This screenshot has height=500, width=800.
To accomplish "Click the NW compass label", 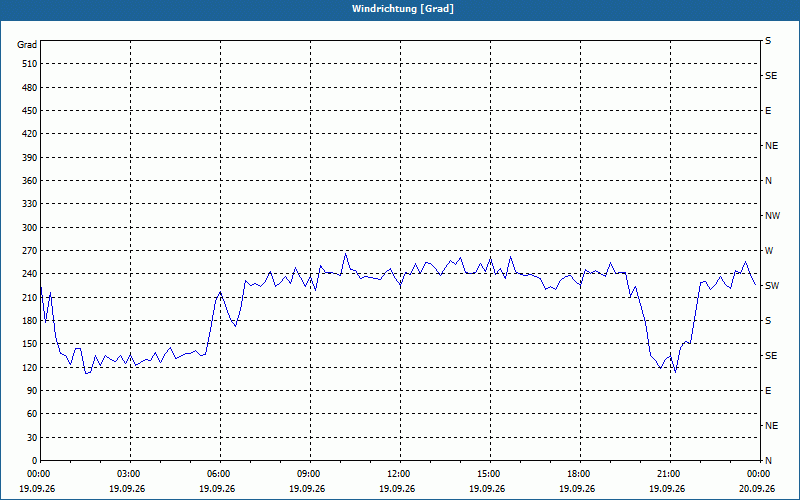I will [772, 216].
